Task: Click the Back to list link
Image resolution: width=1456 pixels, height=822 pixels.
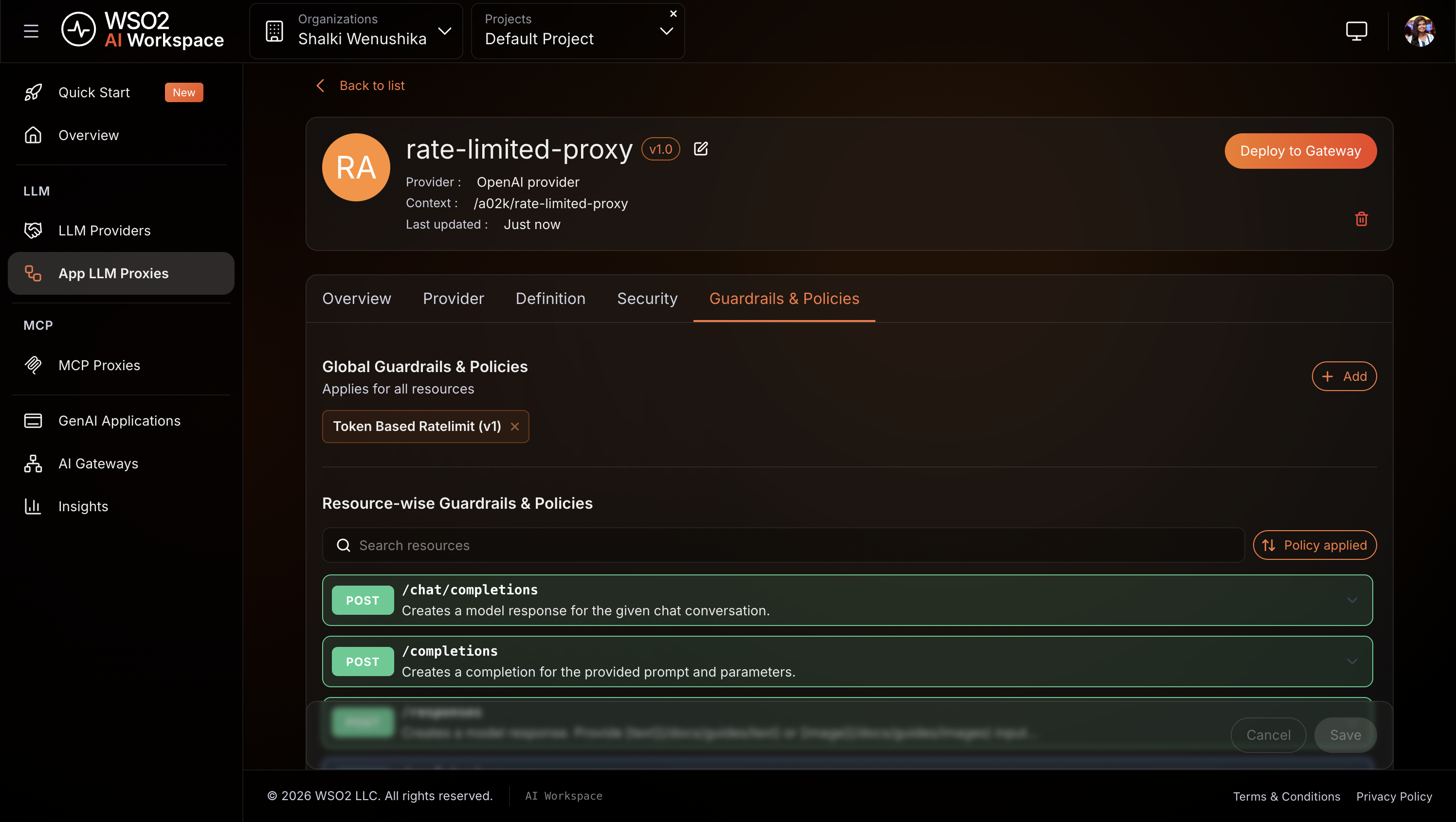Action: point(372,85)
